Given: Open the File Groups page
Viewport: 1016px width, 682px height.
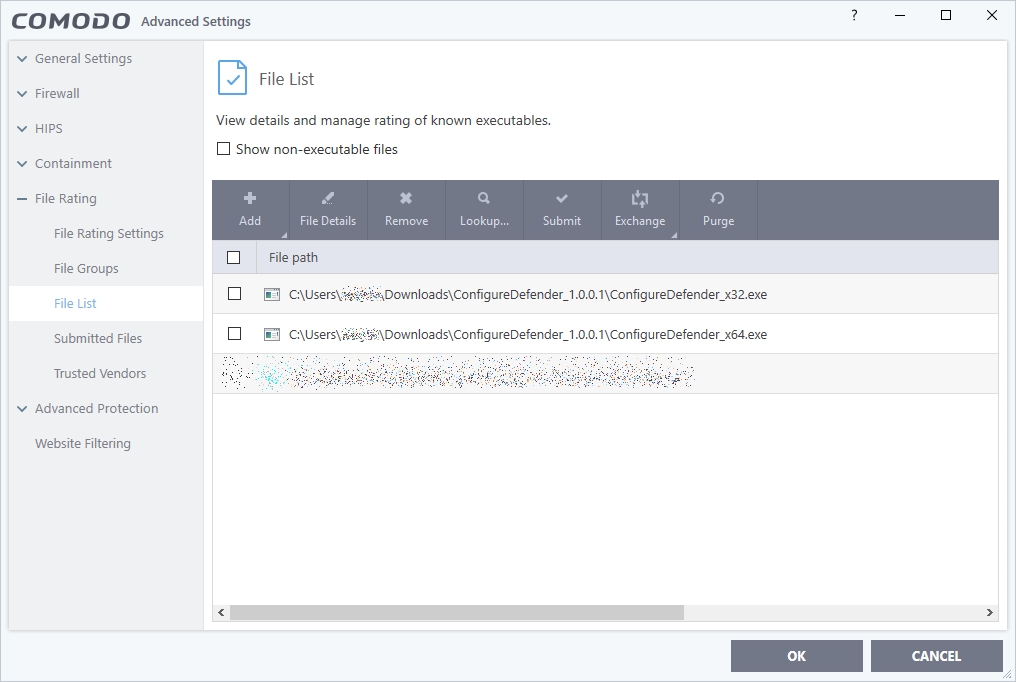Looking at the screenshot, I should (x=86, y=268).
